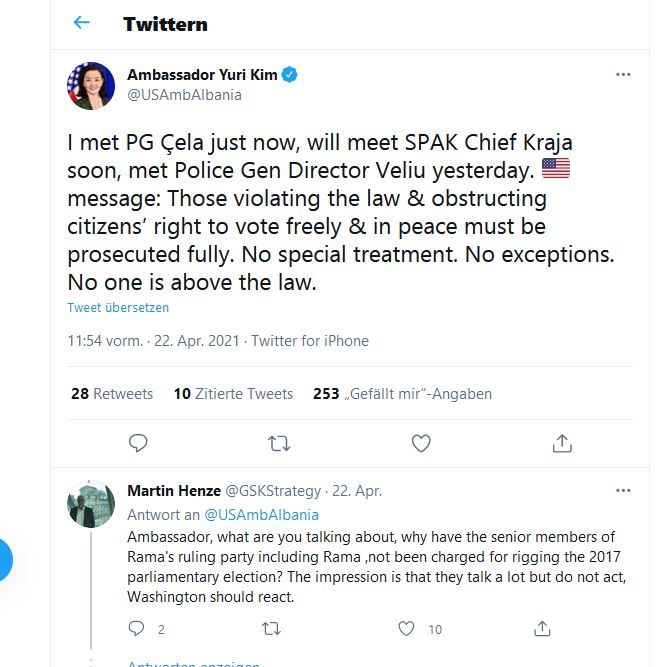This screenshot has height=667, width=661.
Task: Open more options for the Ambassador's tweet
Action: pyautogui.click(x=623, y=75)
